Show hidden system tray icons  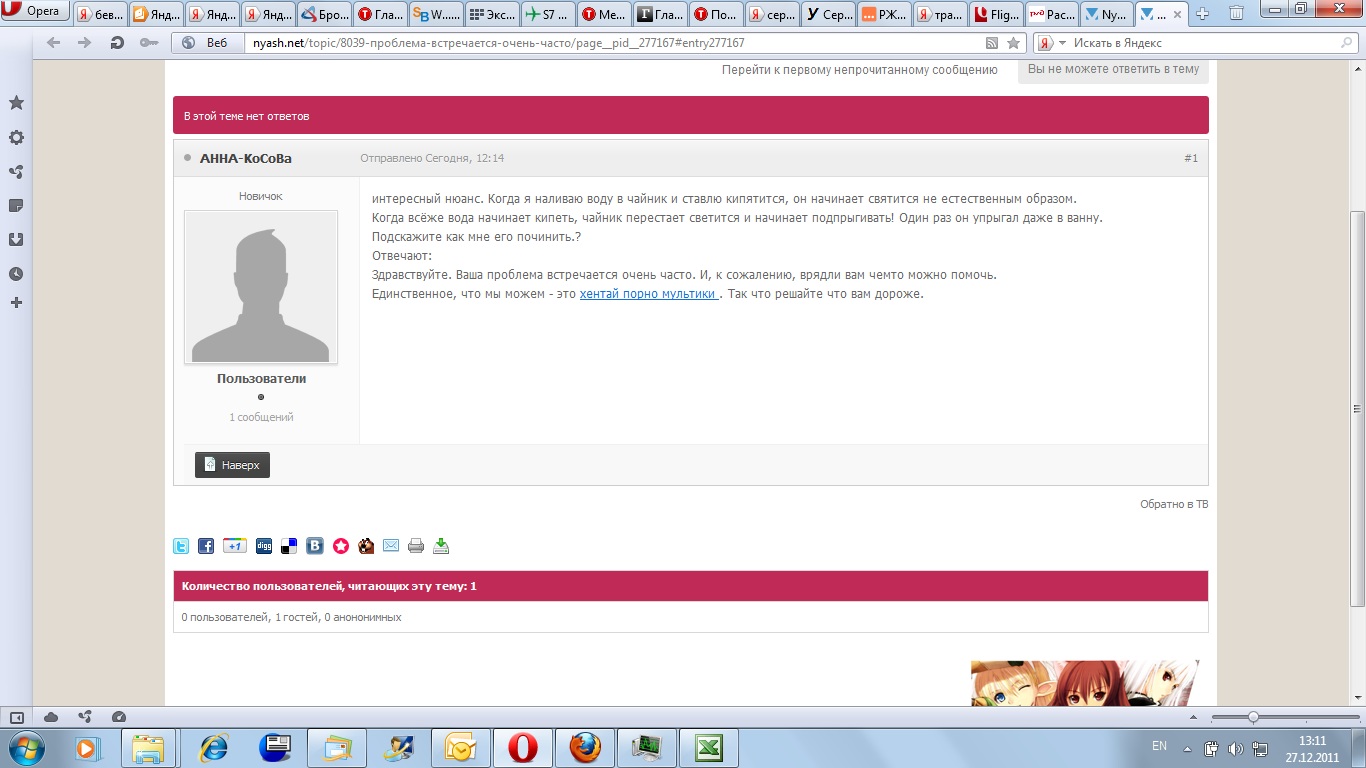(x=1187, y=748)
